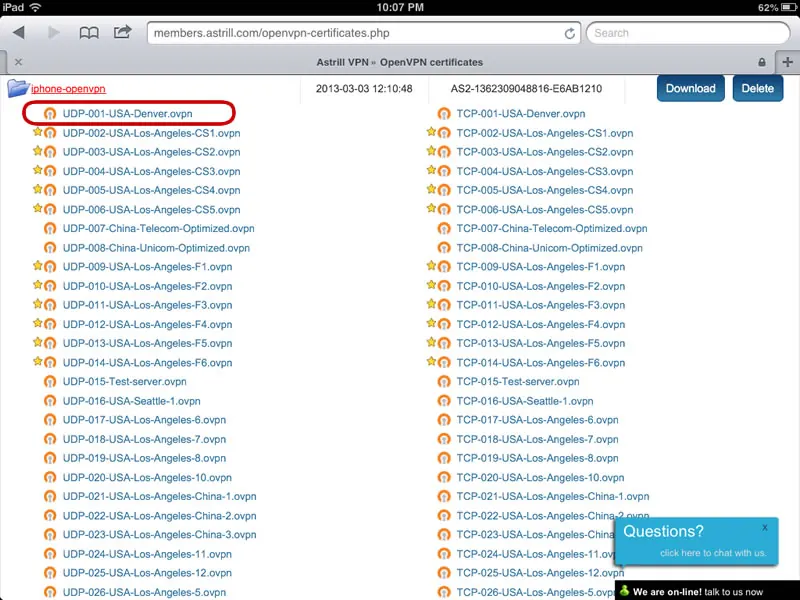This screenshot has height=600, width=800.
Task: Click the iphone-openvpn folder icon
Action: pyautogui.click(x=18, y=88)
